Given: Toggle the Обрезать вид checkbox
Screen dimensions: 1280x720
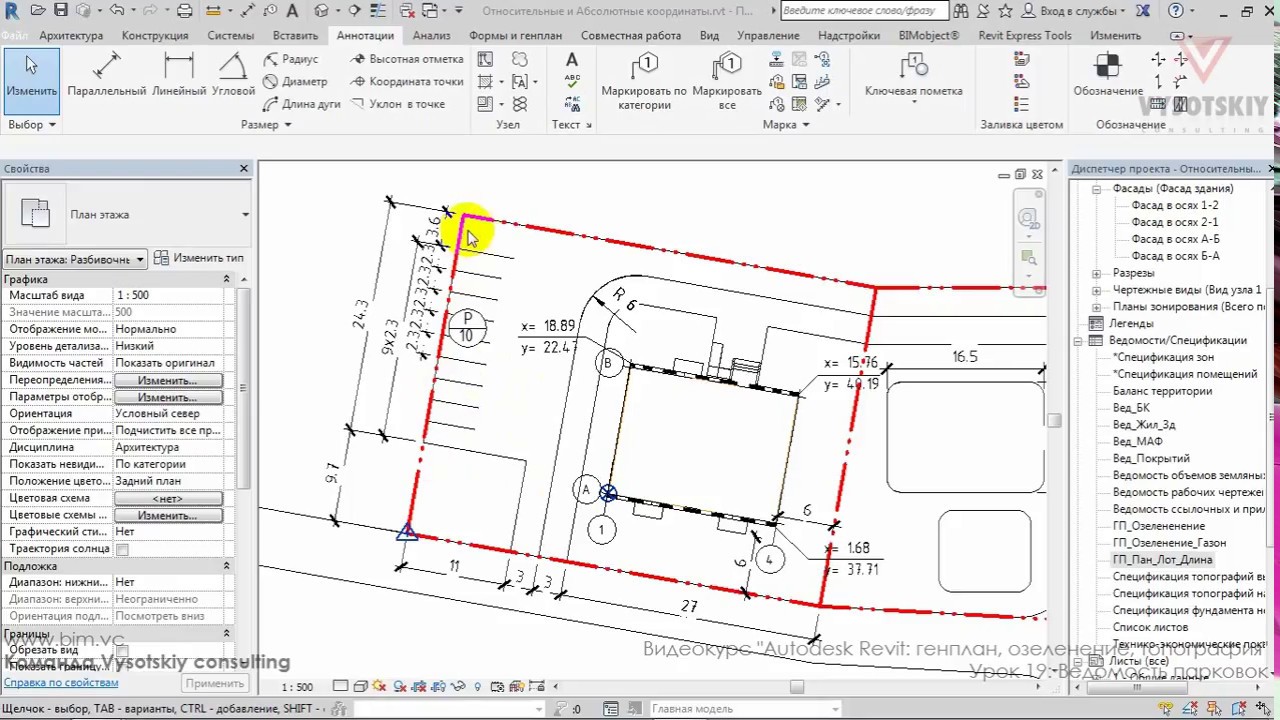Looking at the screenshot, I should pos(122,650).
